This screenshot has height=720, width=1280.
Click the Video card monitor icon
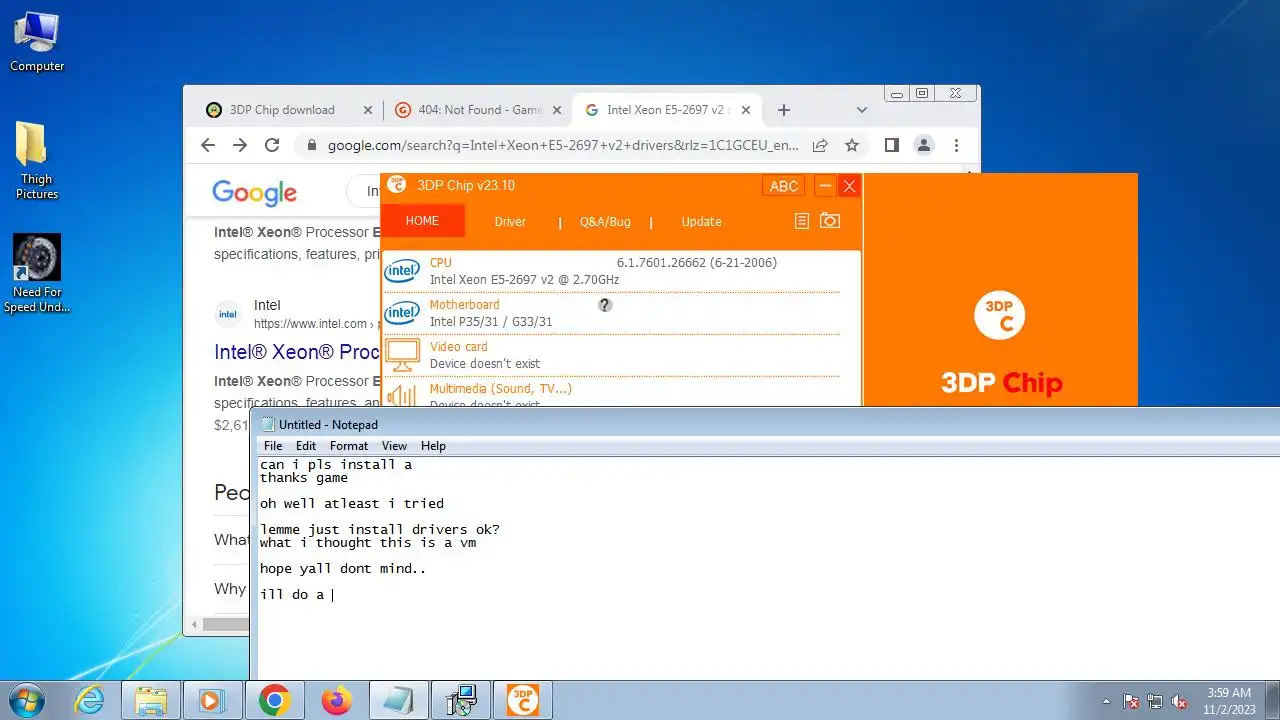tap(402, 354)
